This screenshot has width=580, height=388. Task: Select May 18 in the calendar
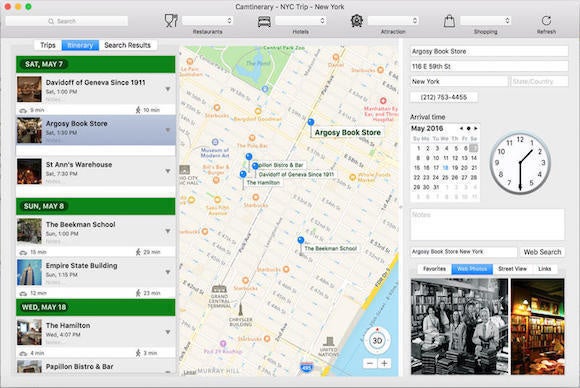click(446, 168)
